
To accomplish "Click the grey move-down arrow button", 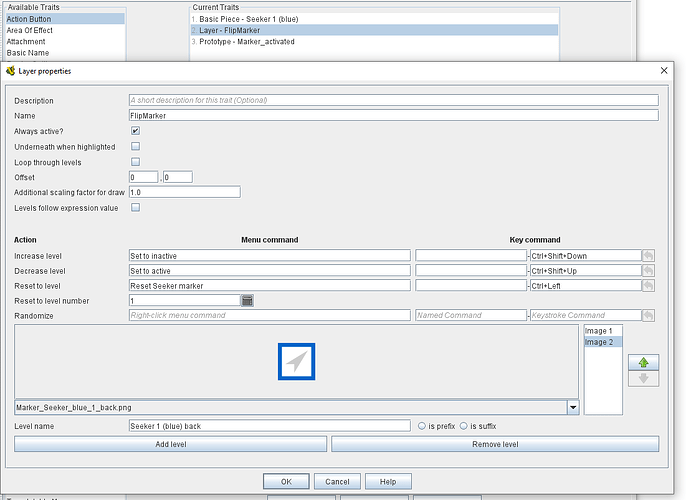I will click(x=643, y=378).
